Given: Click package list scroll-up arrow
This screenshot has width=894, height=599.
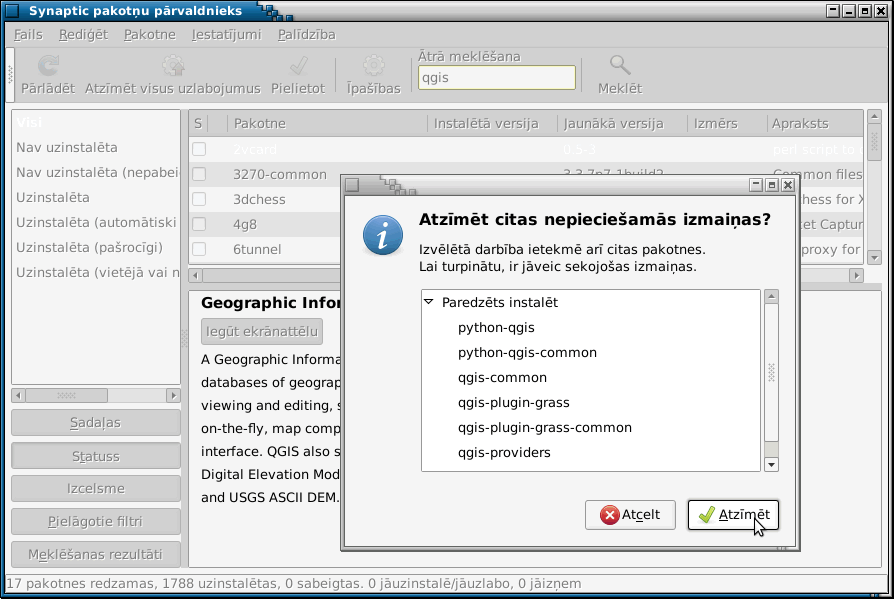Looking at the screenshot, I should [874, 117].
